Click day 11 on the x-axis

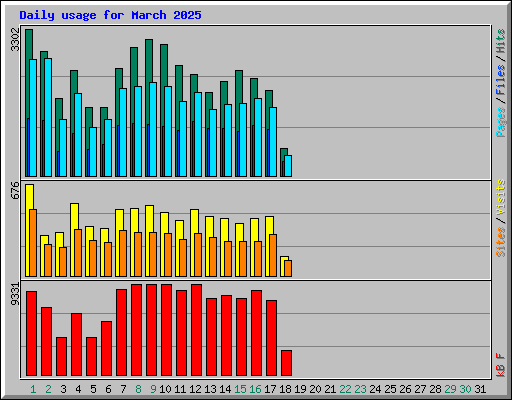(x=180, y=389)
